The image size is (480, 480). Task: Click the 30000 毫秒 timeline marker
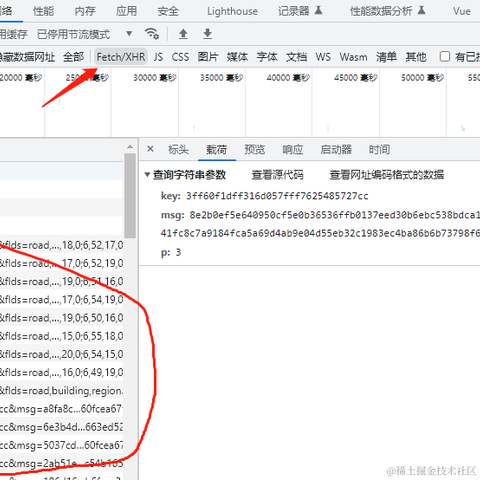coord(155,78)
